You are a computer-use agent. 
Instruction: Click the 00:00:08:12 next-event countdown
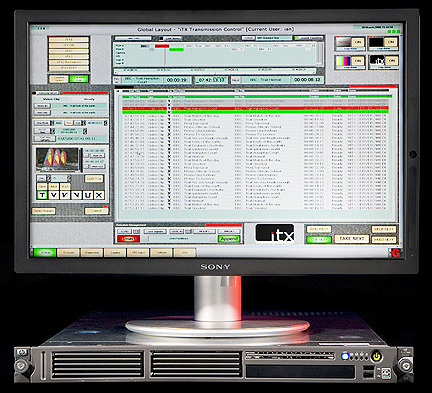(307, 80)
